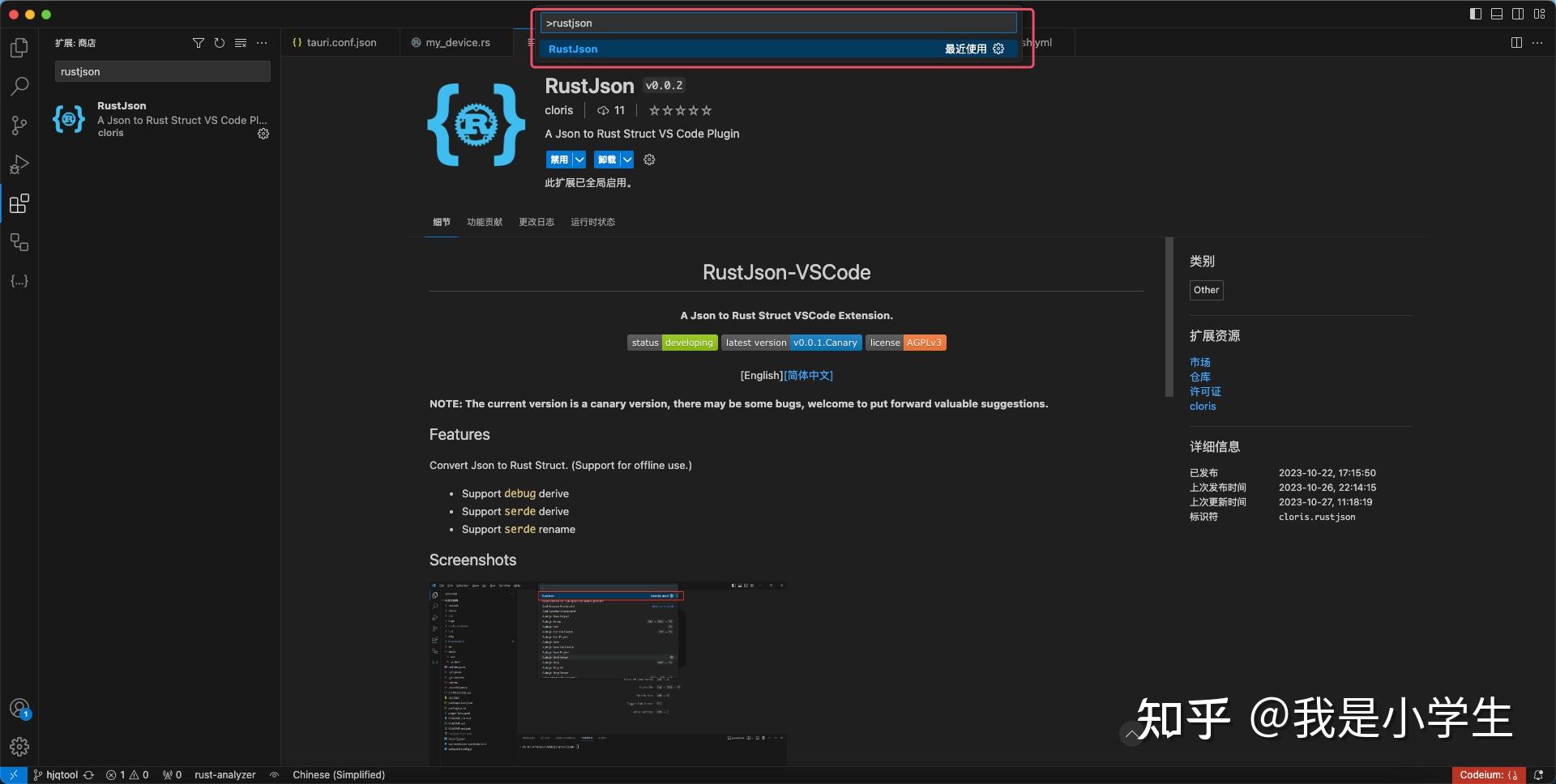This screenshot has width=1556, height=784.
Task: Filter the extension search results
Action: 199,43
